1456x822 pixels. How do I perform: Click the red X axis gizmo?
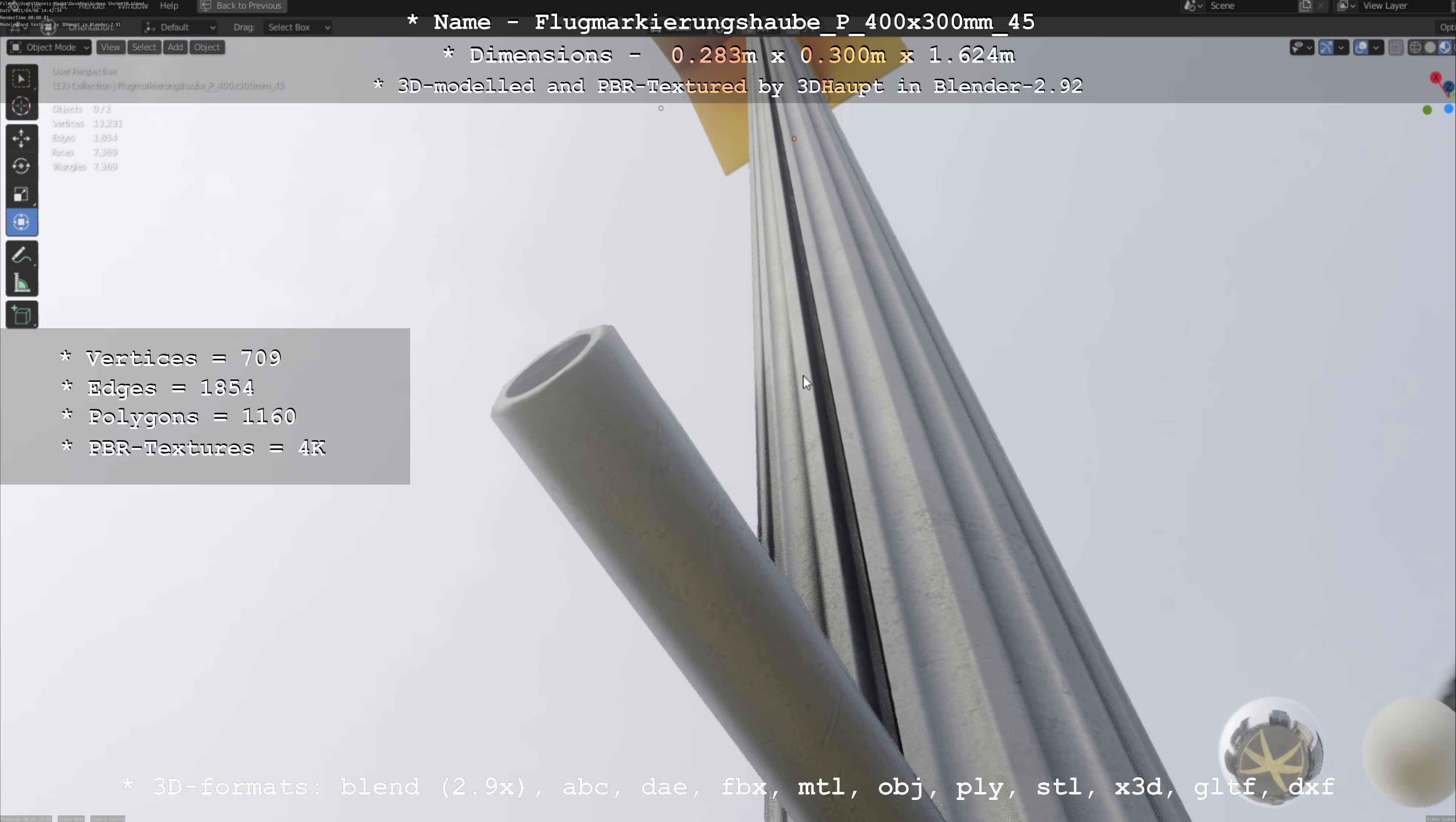[1436, 77]
